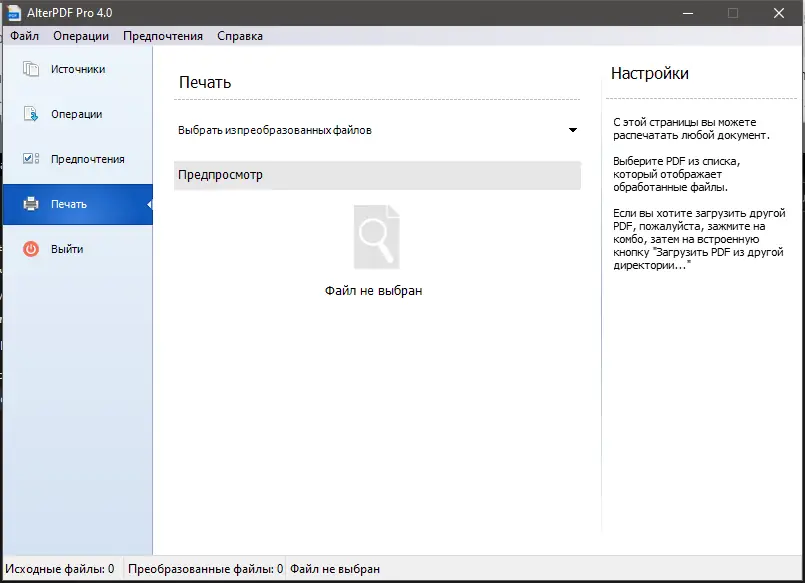Open the Операции menu in the menu bar

[80, 35]
